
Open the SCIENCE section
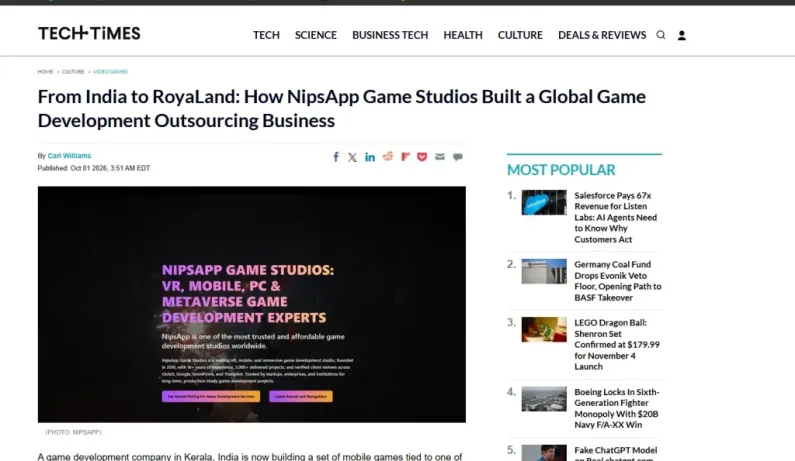316,35
